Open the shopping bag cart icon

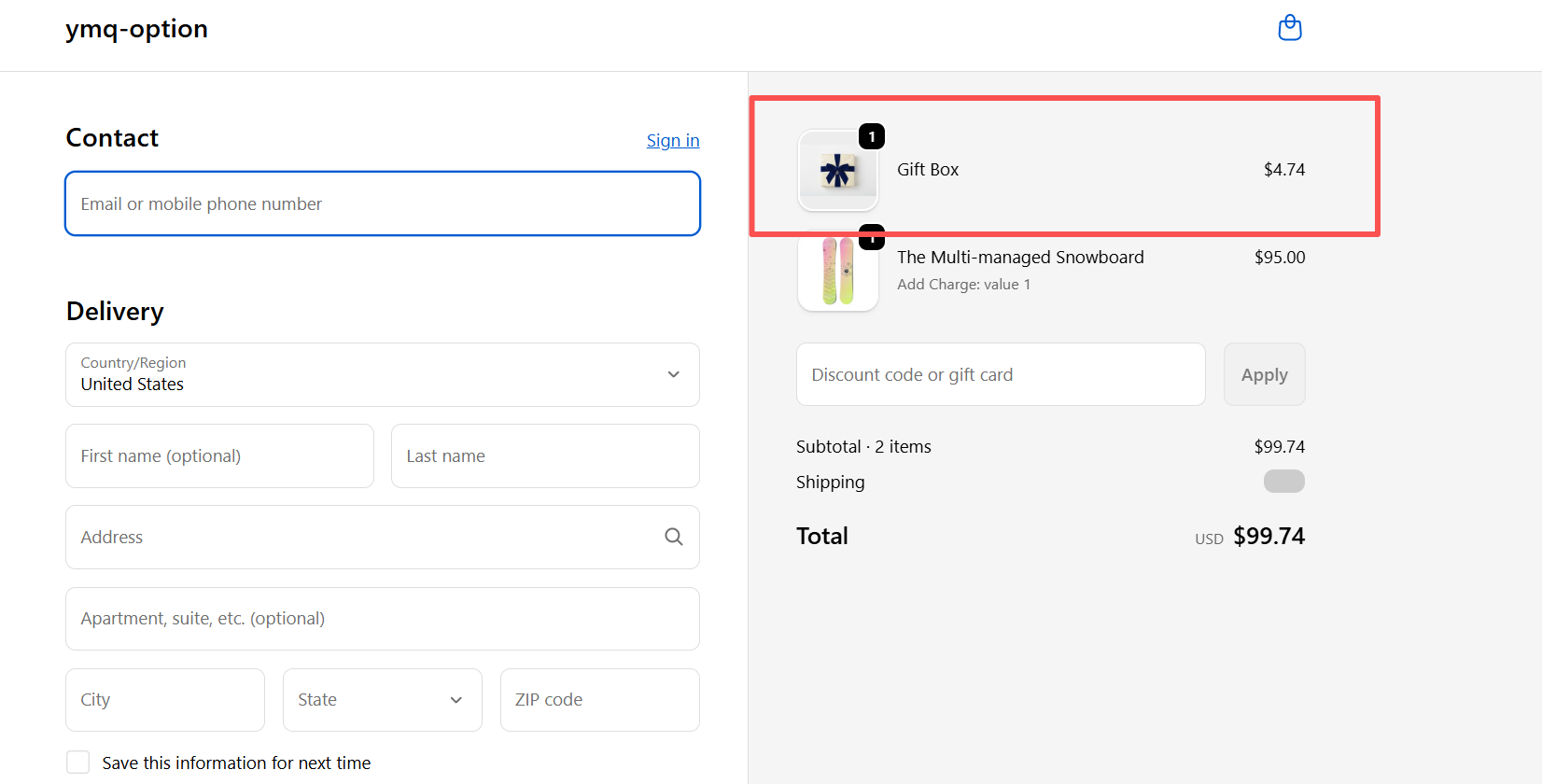1289,28
